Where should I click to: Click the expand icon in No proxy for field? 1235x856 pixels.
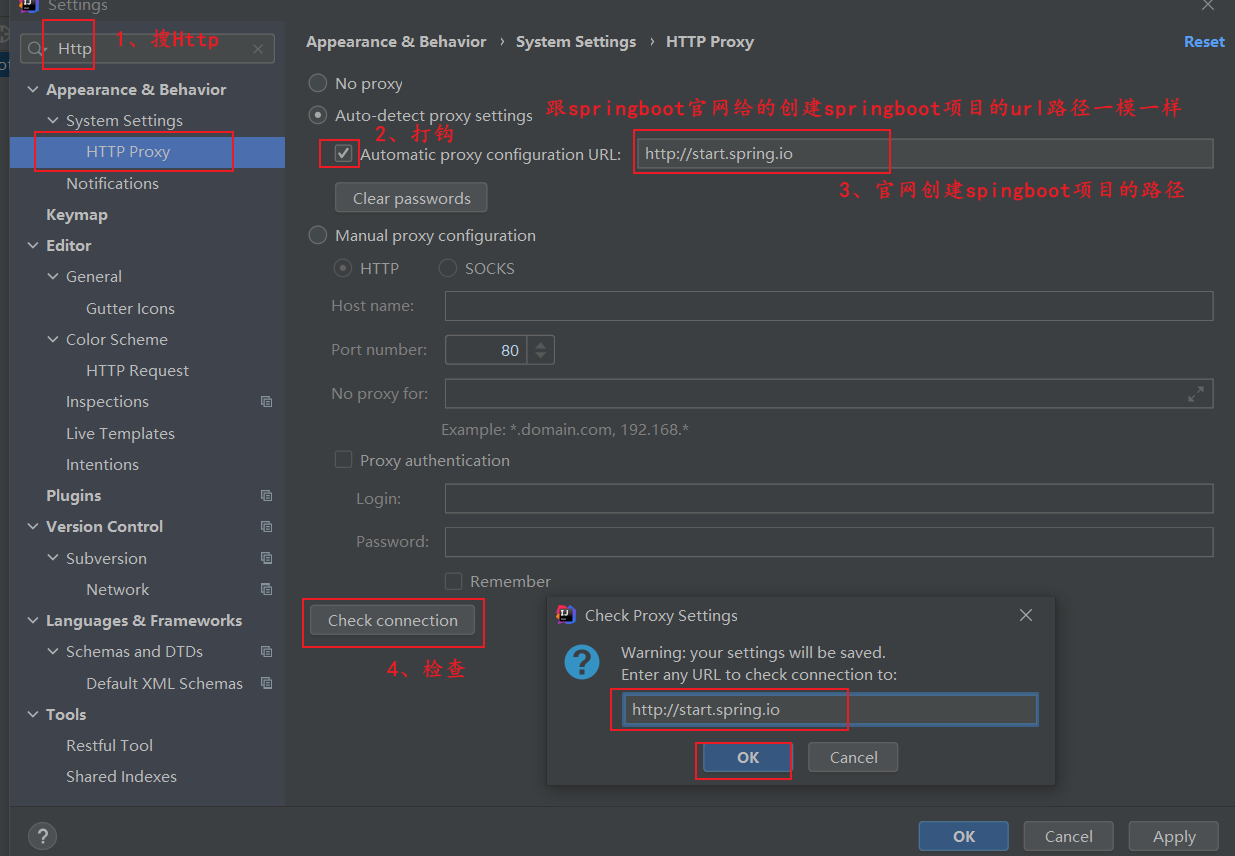[1196, 394]
